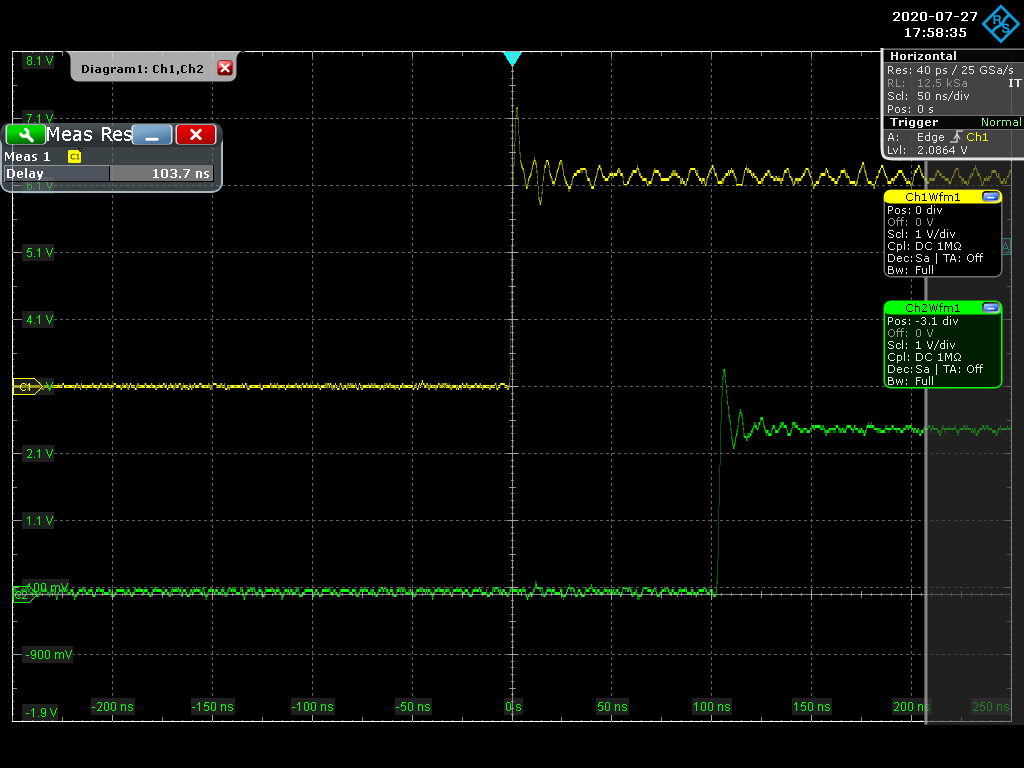The height and width of the screenshot is (768, 1024).
Task: Minimize the Ch2Wfm1 signal box
Action: [990, 308]
